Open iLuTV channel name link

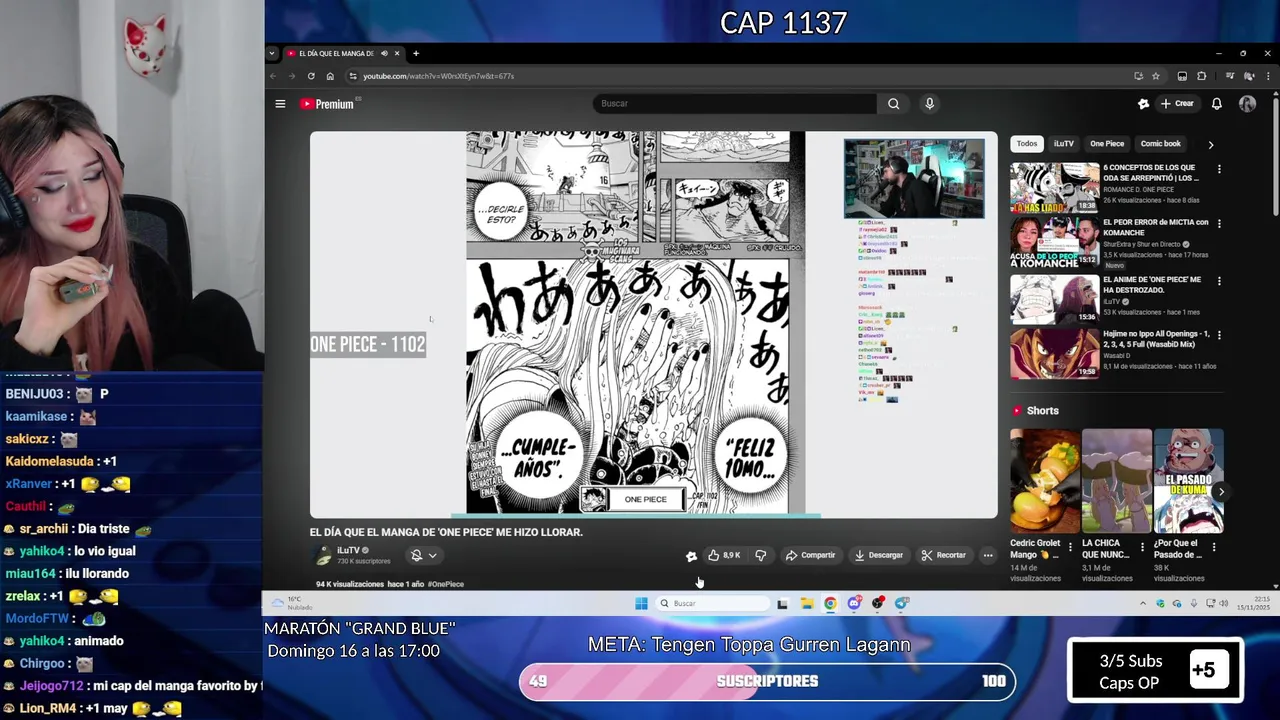click(x=348, y=550)
